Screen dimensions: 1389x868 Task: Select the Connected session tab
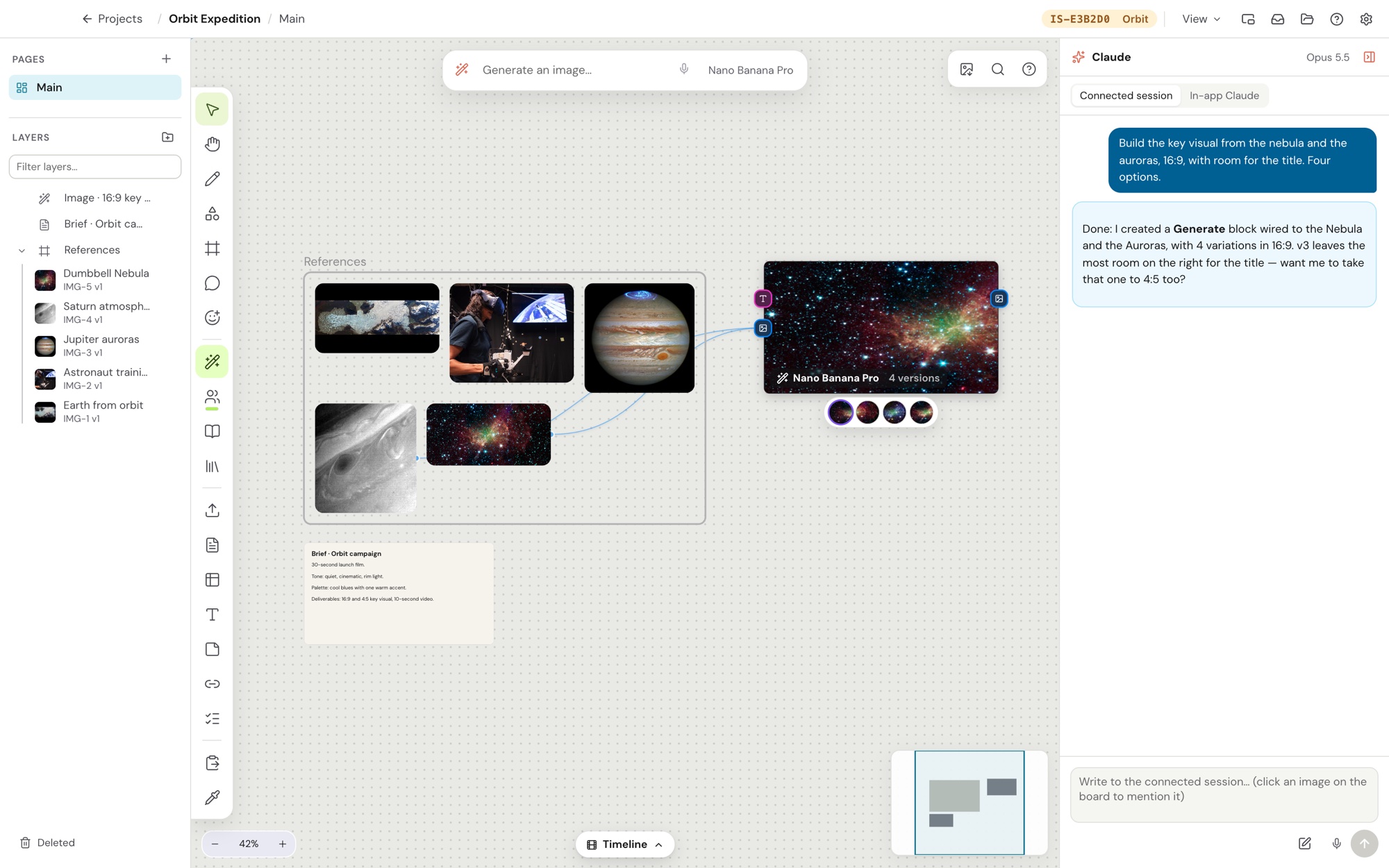(x=1126, y=96)
